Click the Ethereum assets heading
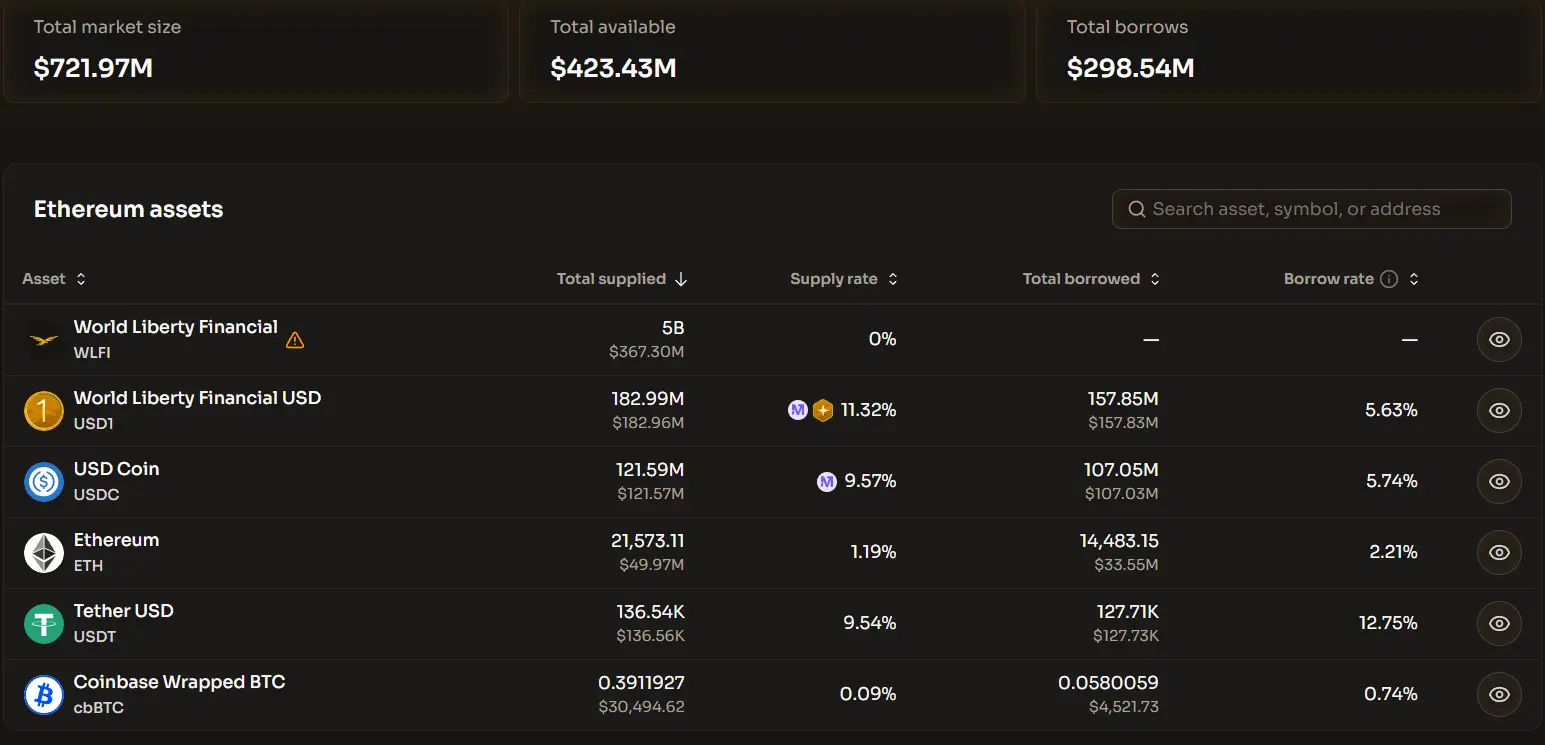The image size is (1545, 745). 129,209
